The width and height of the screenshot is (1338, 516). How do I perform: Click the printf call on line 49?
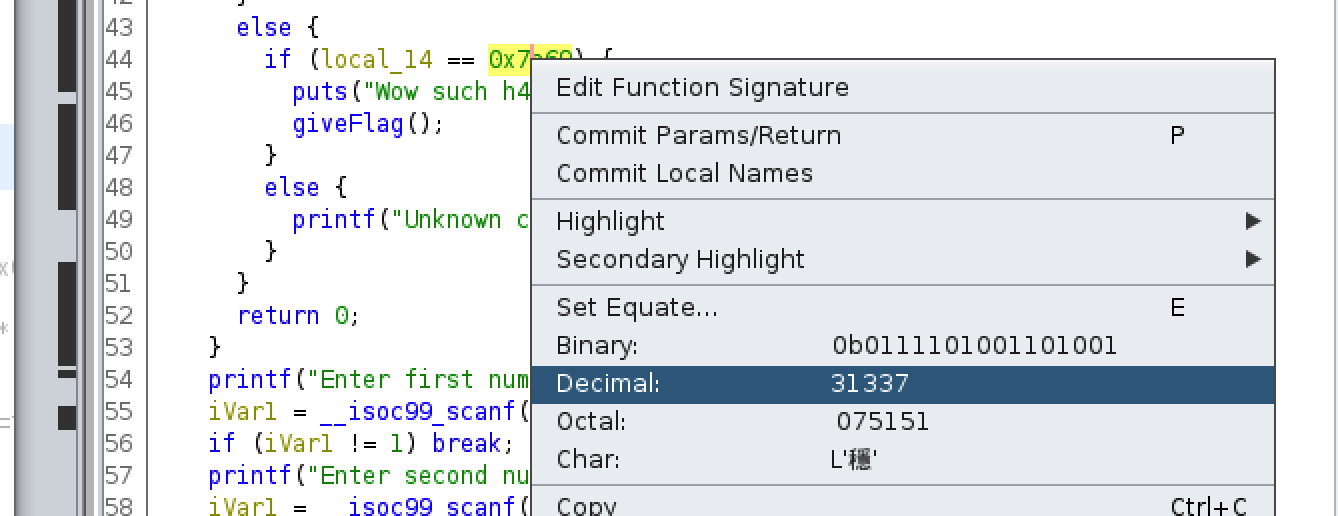click(x=334, y=220)
